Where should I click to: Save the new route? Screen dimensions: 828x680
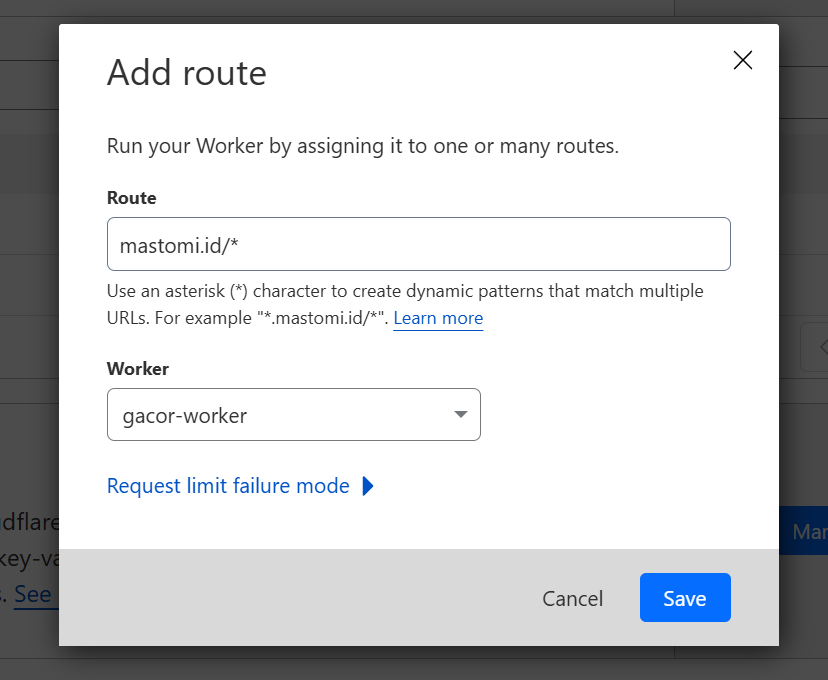click(x=685, y=598)
